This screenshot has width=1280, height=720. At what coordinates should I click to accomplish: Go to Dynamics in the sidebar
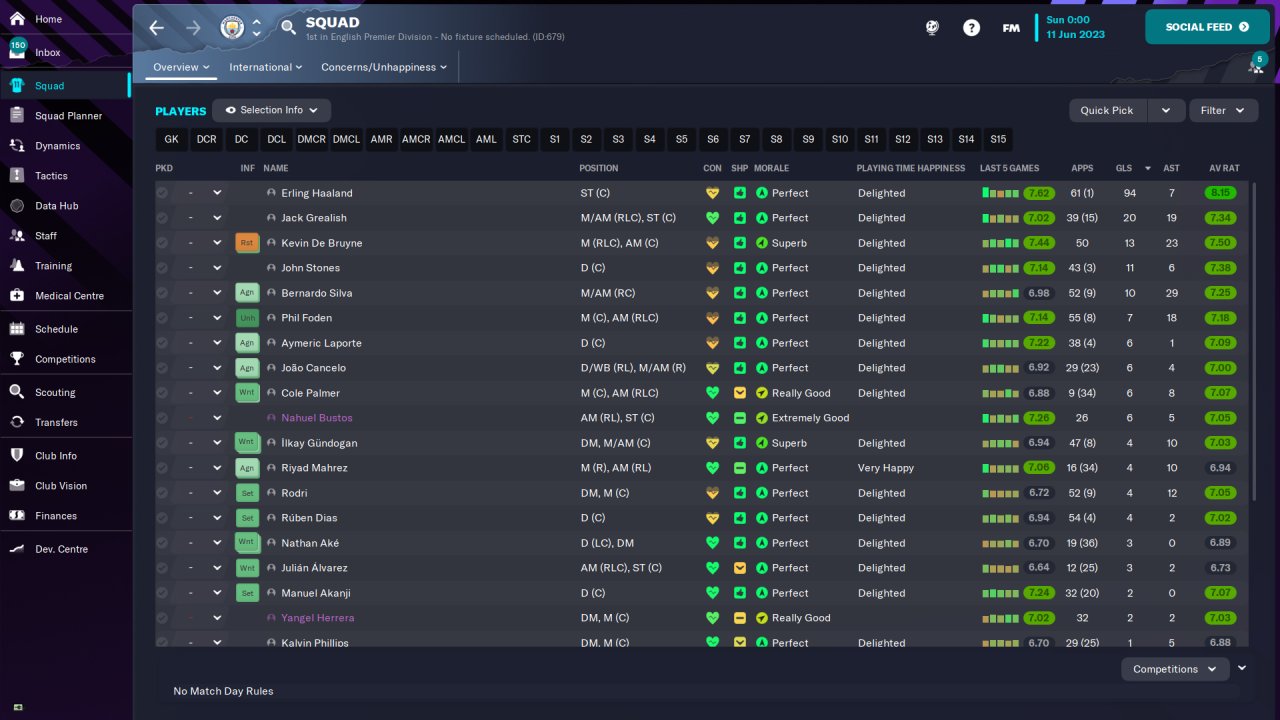point(66,146)
